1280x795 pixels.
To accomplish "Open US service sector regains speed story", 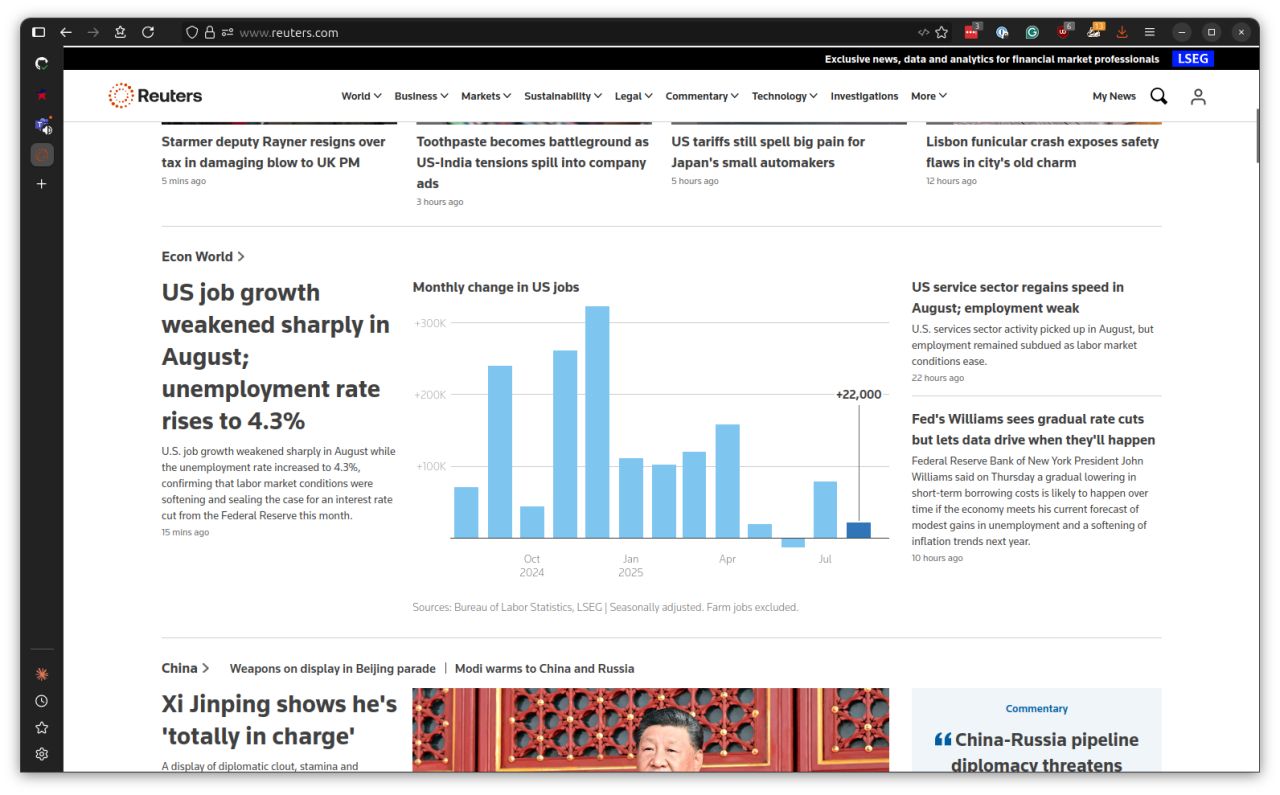I will 1017,297.
